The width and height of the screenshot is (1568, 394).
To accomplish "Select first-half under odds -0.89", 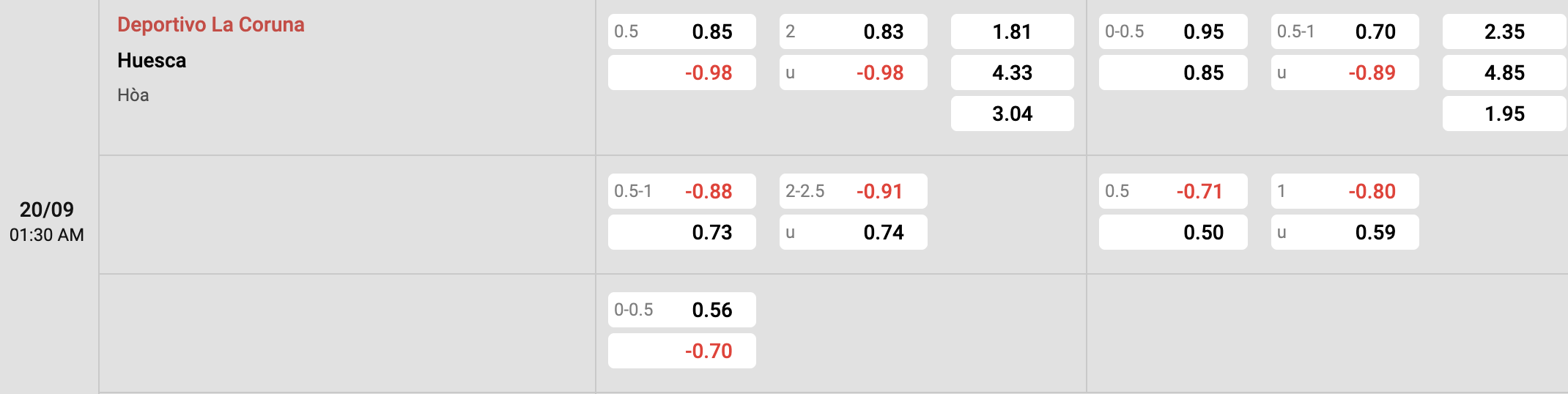I will (1345, 73).
